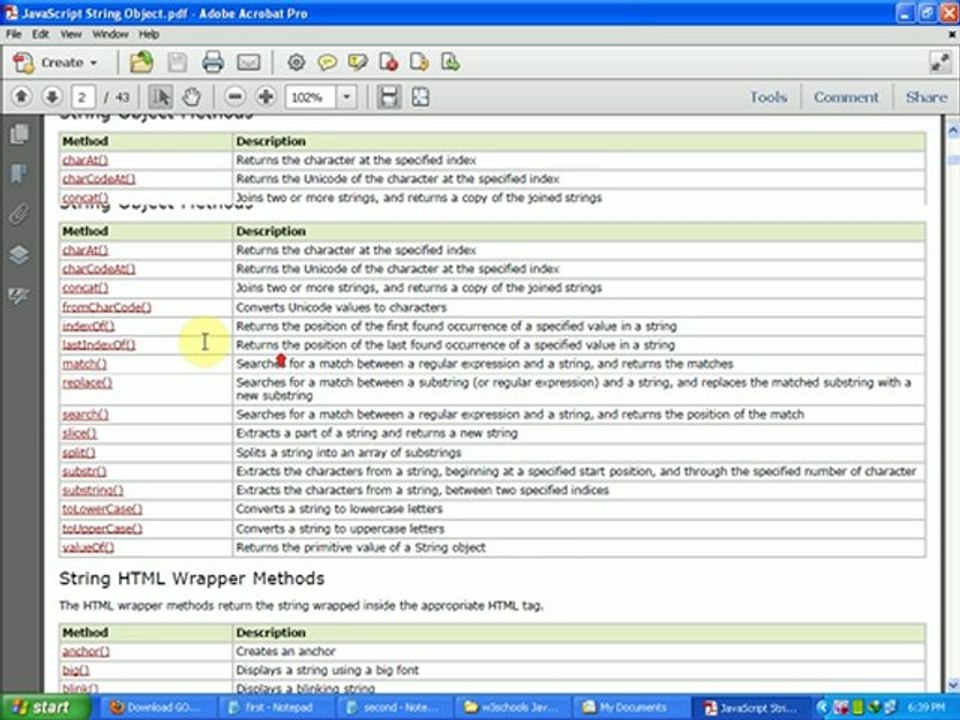Select the highlight text tool icon
Viewport: 960px width, 720px height.
point(358,62)
